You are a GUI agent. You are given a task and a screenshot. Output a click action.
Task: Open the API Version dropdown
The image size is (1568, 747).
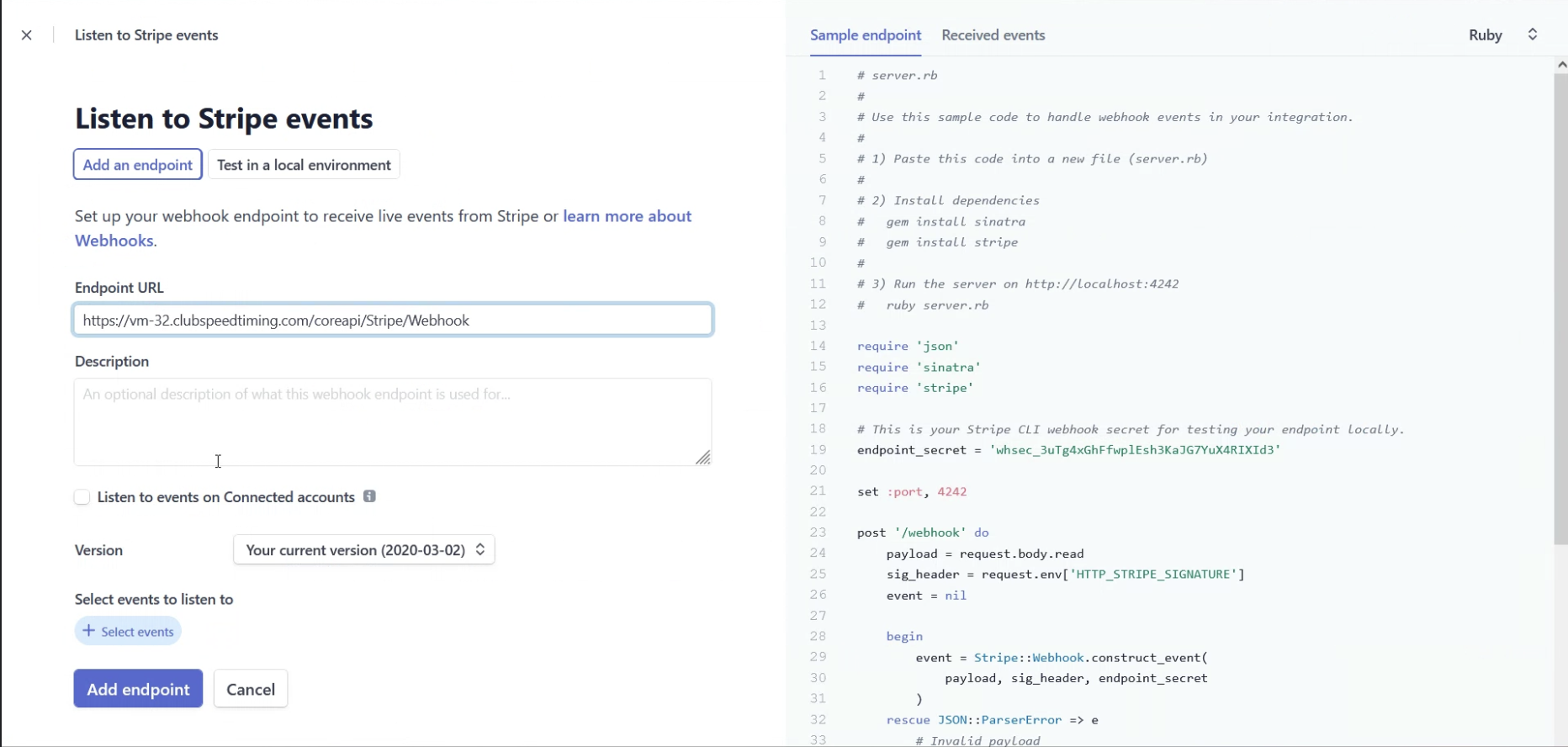pyautogui.click(x=363, y=549)
